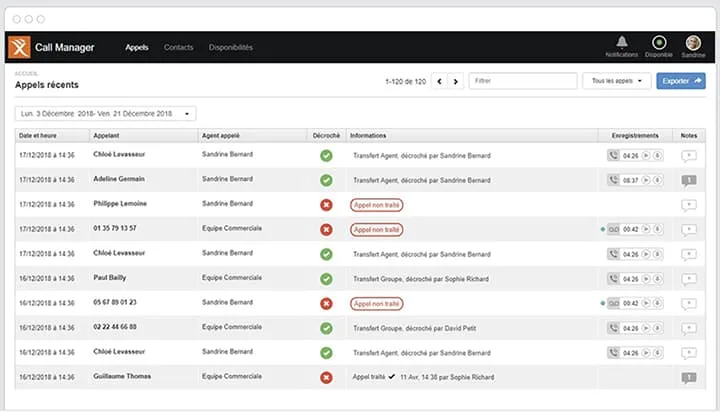Open the Disponibilités tab
The image size is (720, 416).
[x=231, y=47]
